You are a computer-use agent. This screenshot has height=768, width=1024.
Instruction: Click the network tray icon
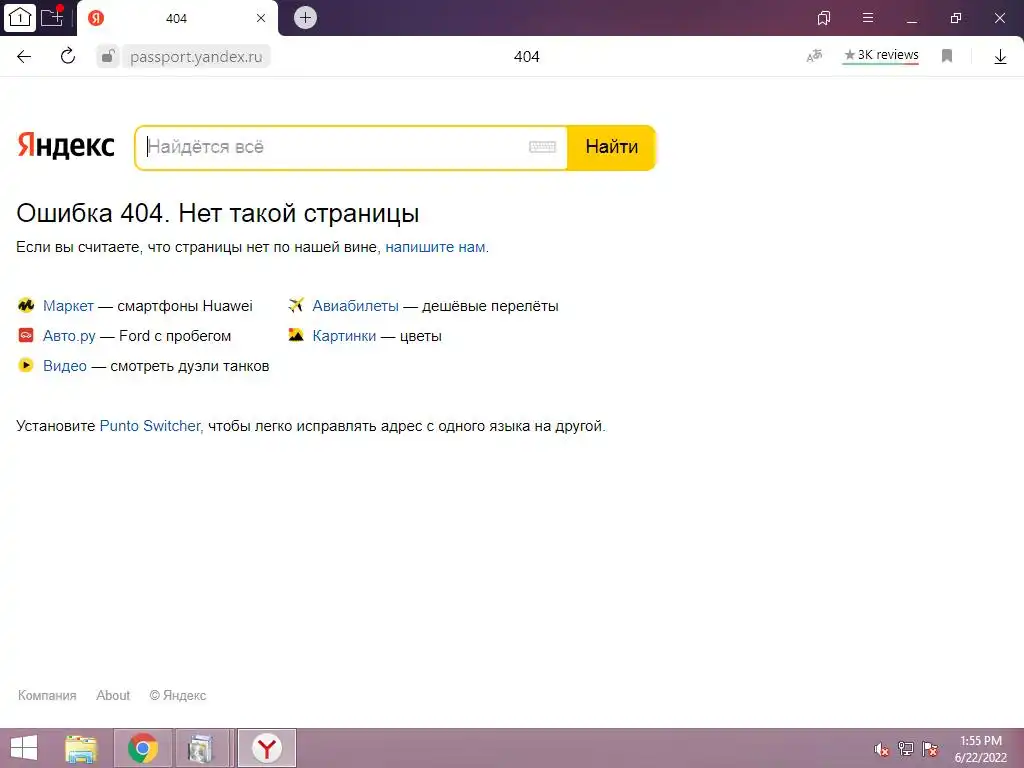click(906, 749)
